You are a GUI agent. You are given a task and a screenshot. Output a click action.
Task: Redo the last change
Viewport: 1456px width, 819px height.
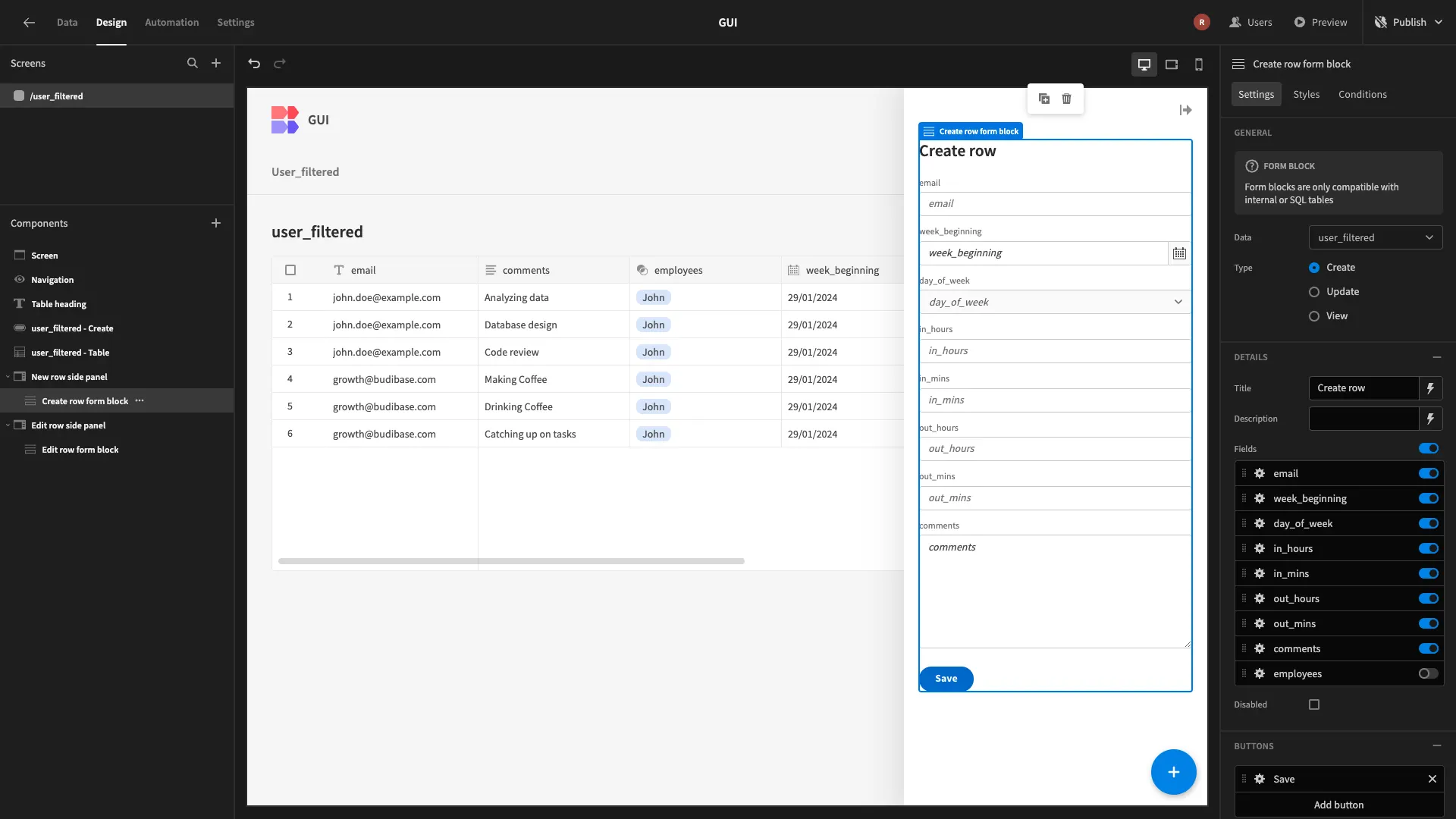coord(280,64)
